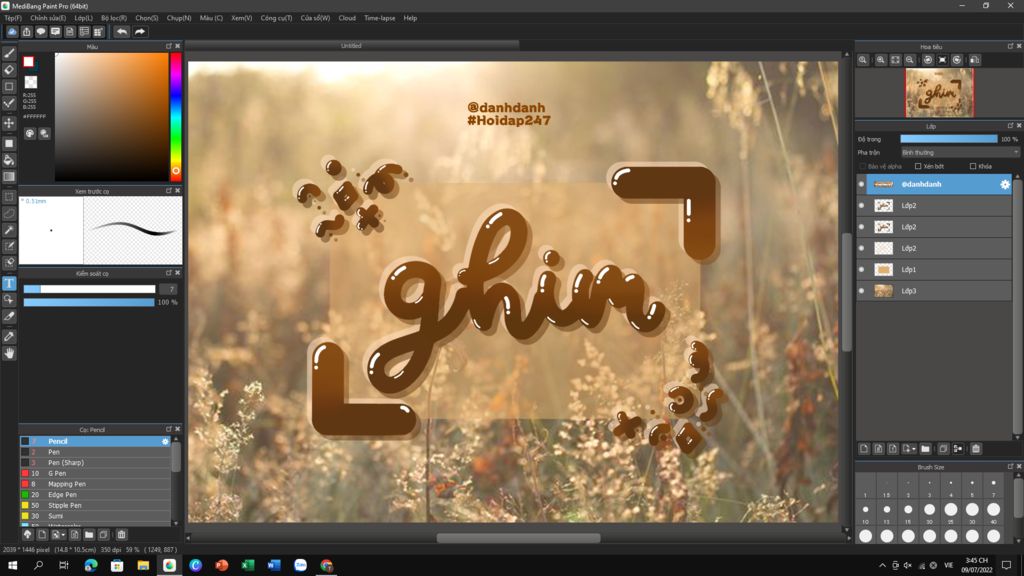Open the Chỉnh sửa(E) menu
This screenshot has height=576, width=1024.
tap(48, 18)
